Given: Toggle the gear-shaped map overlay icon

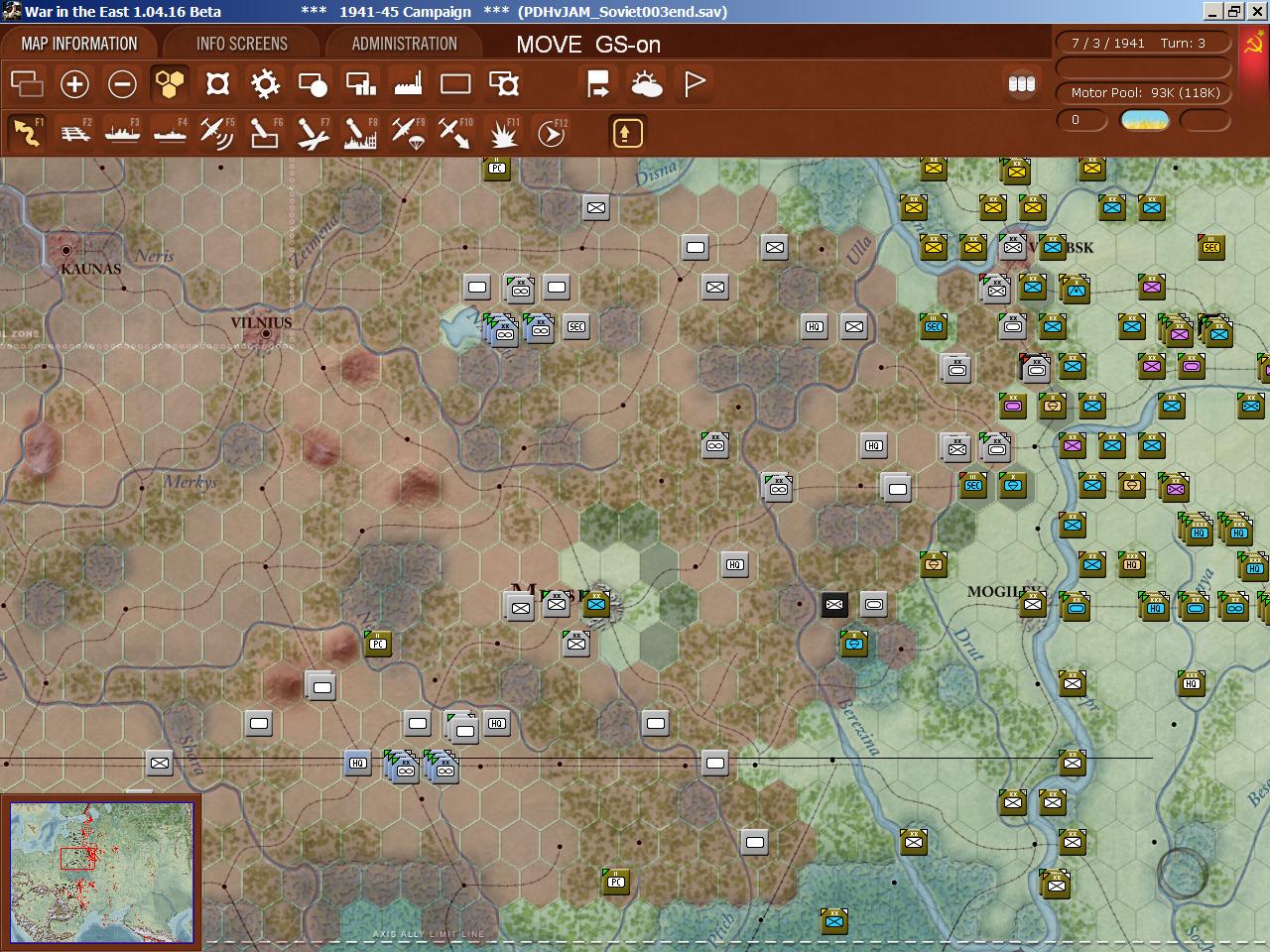Looking at the screenshot, I should pos(265,84).
